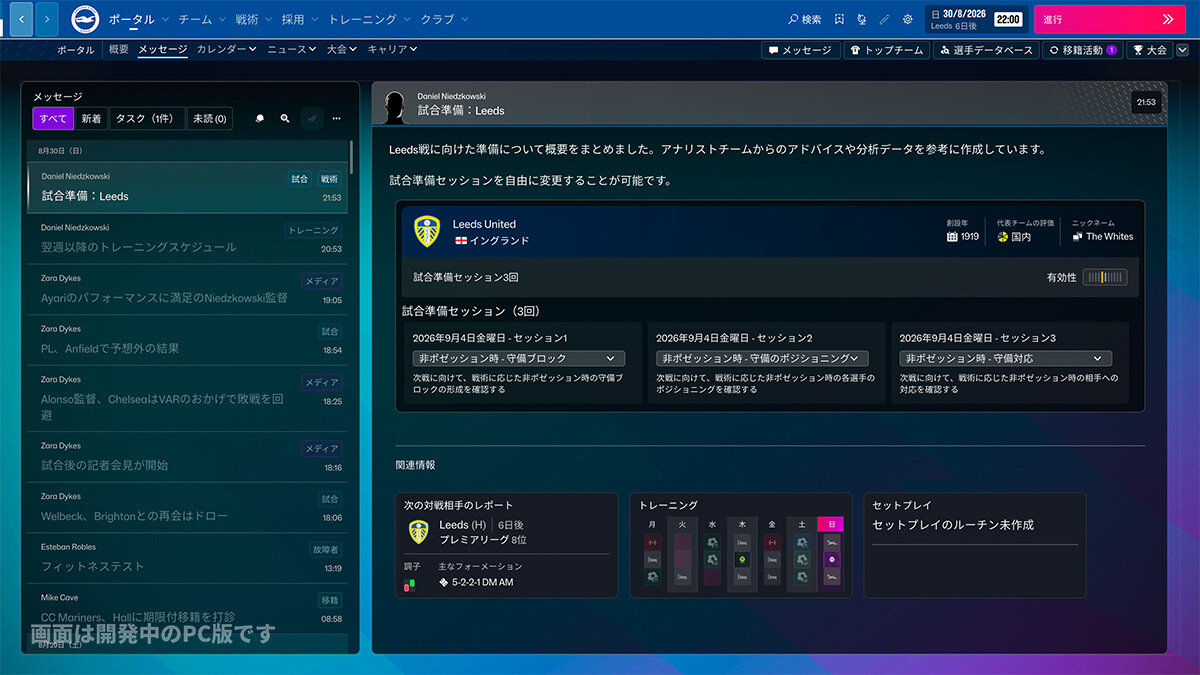Click the mark-all-read double check icon
This screenshot has width=1200, height=675.
311,118
